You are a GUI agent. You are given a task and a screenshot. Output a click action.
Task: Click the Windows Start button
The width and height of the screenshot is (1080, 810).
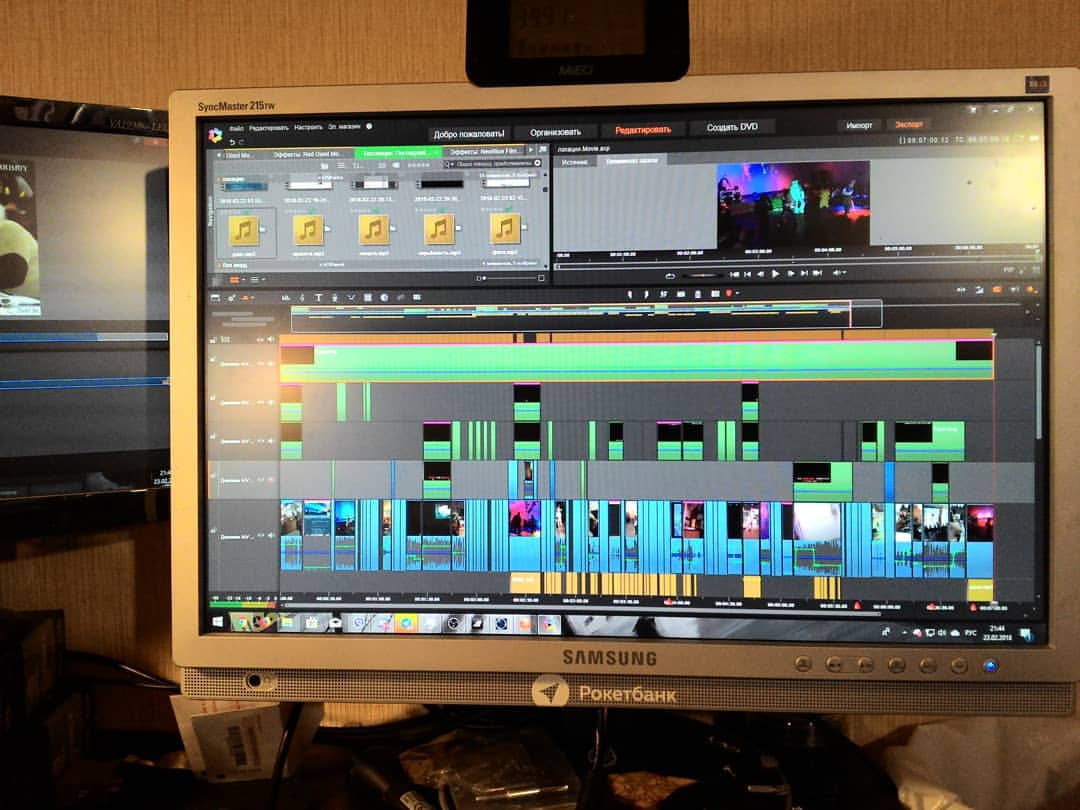(218, 622)
